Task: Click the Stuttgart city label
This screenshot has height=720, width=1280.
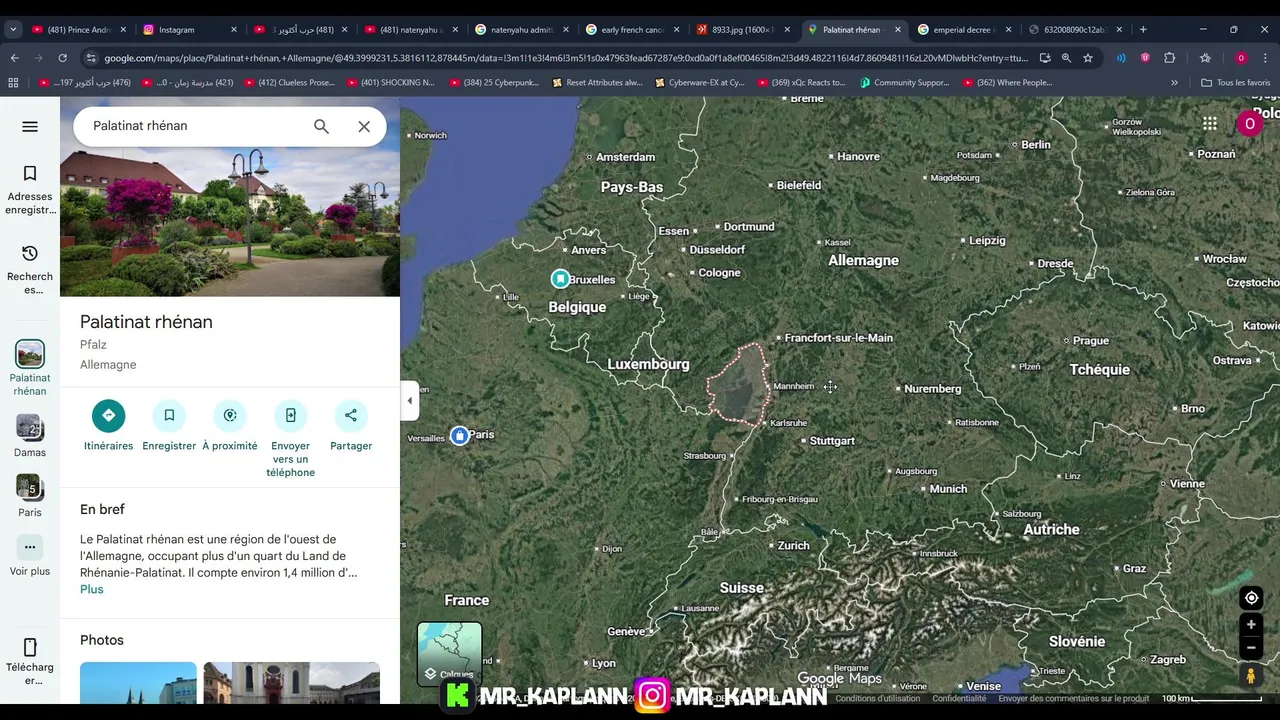Action: point(832,441)
